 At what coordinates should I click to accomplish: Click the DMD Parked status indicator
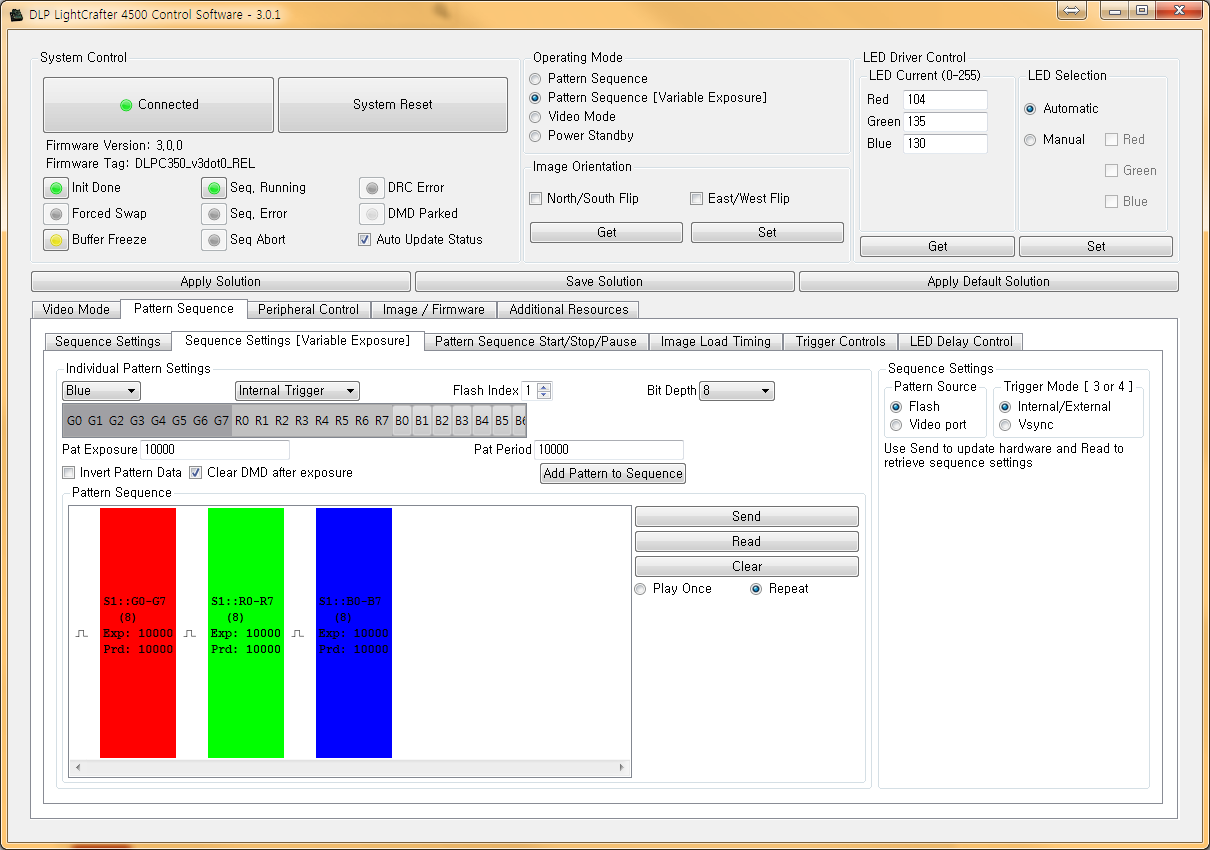click(x=372, y=214)
